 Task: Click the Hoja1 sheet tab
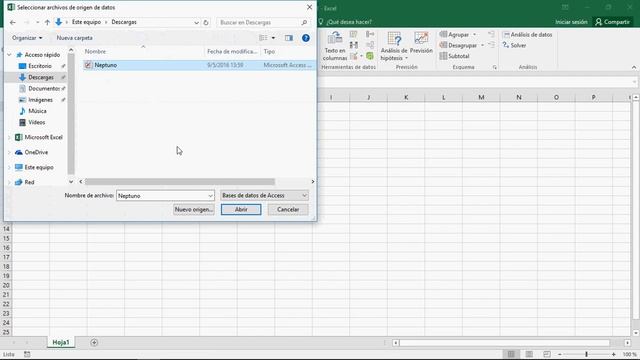61,342
